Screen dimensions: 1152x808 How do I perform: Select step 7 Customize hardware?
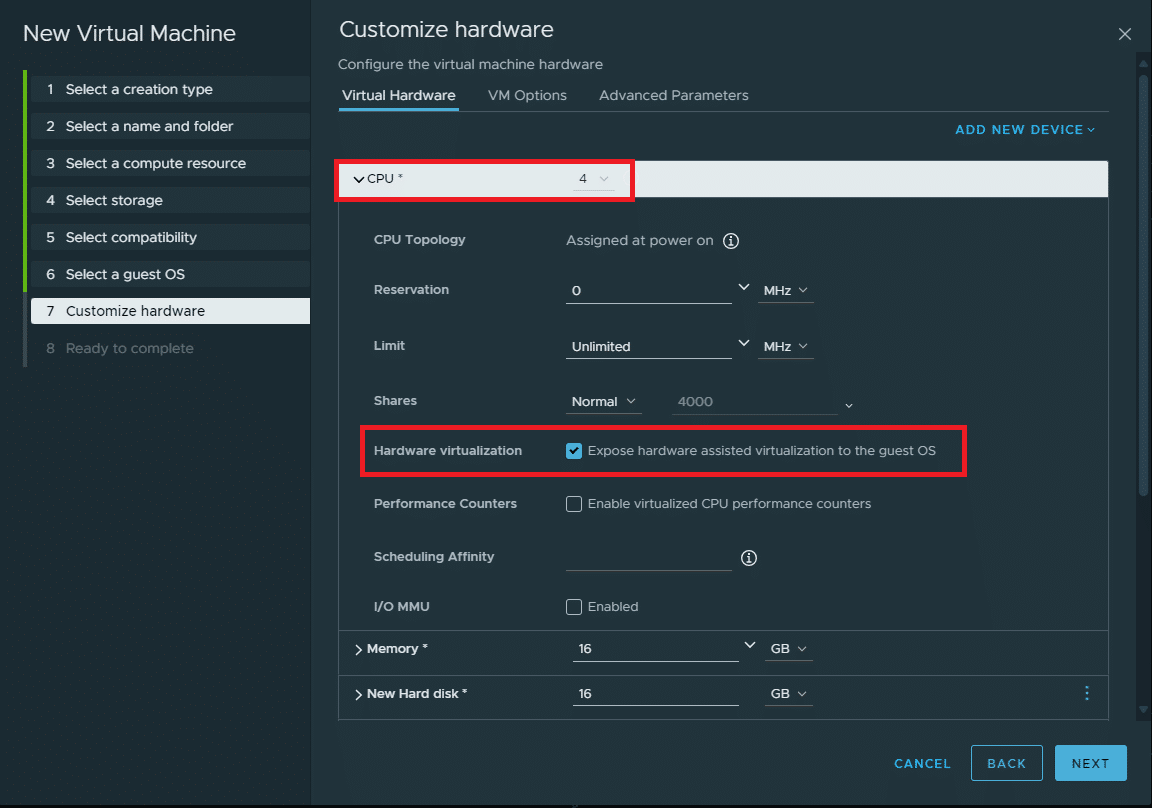(170, 311)
